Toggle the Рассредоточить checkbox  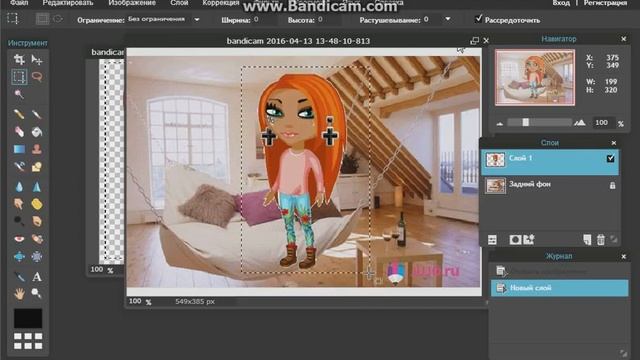(x=479, y=19)
